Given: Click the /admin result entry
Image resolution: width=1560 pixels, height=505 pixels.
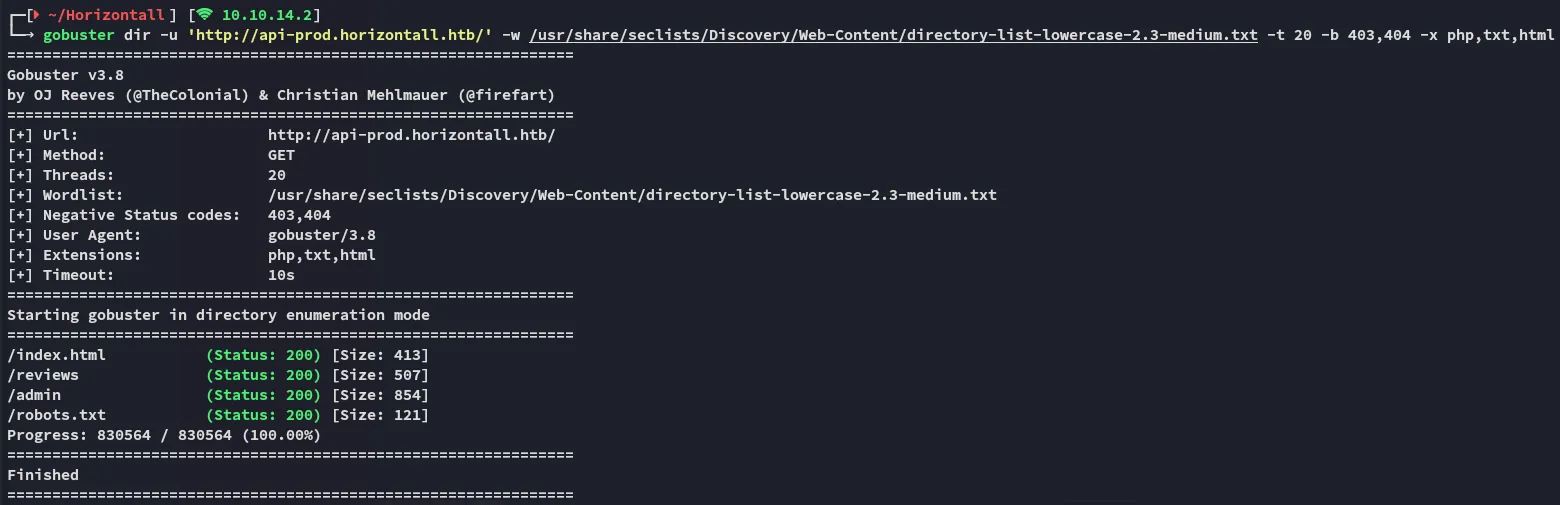Looking at the screenshot, I should tap(34, 395).
